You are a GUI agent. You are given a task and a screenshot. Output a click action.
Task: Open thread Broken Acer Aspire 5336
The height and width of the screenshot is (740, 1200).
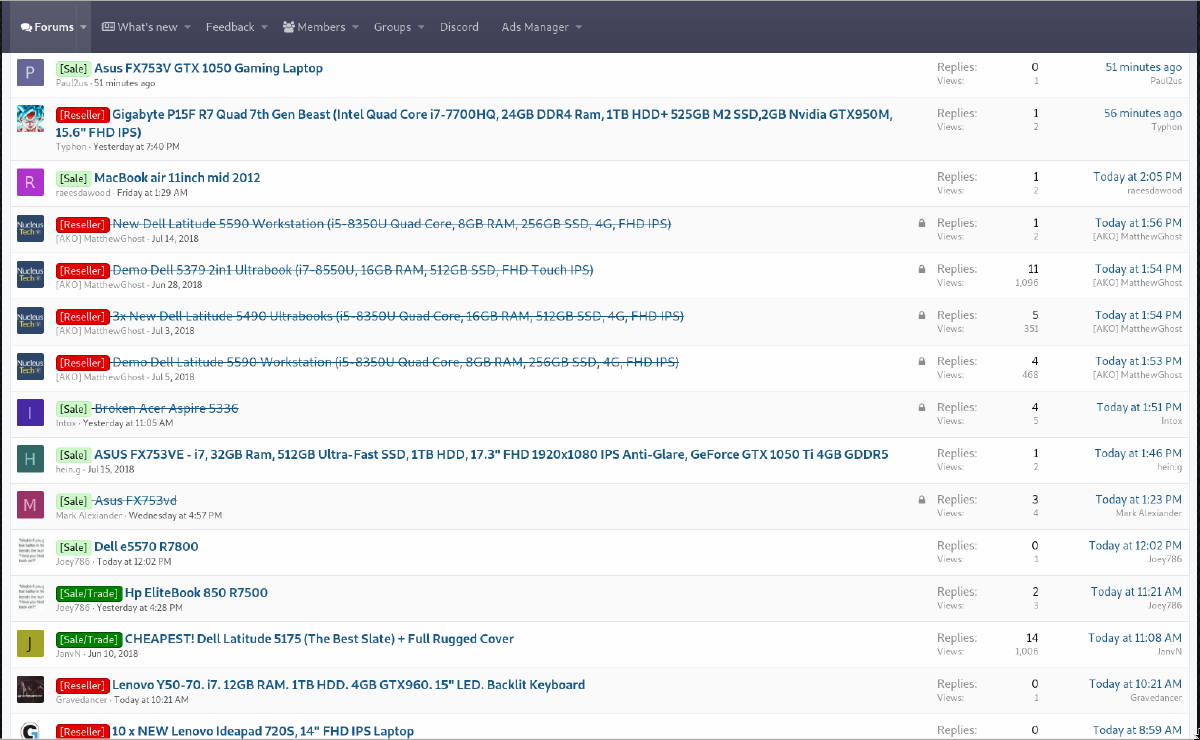166,408
